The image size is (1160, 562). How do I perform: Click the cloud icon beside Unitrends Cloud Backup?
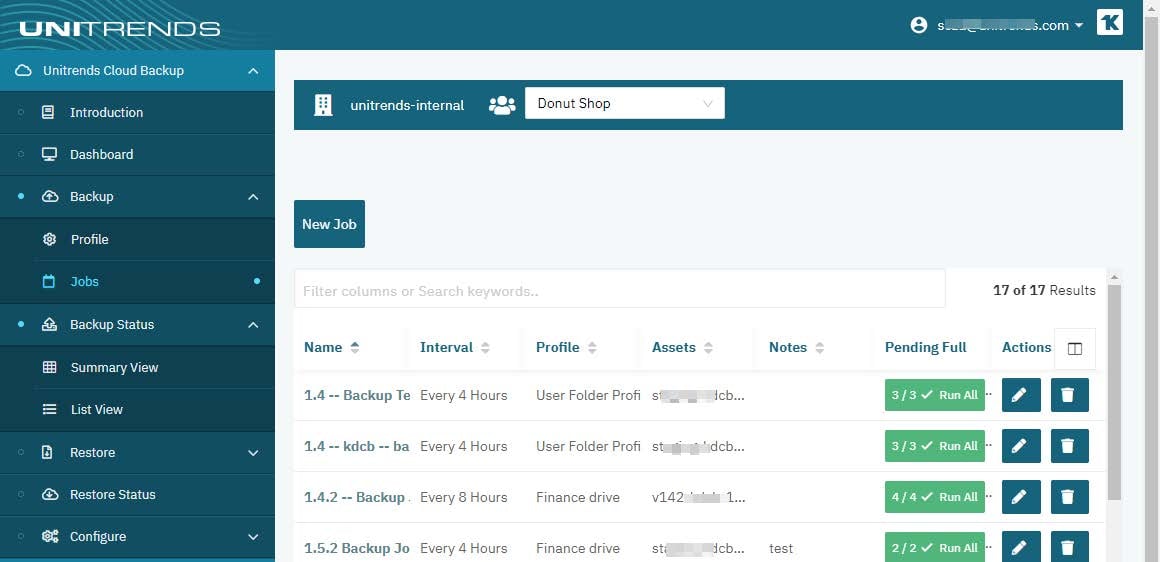(24, 70)
